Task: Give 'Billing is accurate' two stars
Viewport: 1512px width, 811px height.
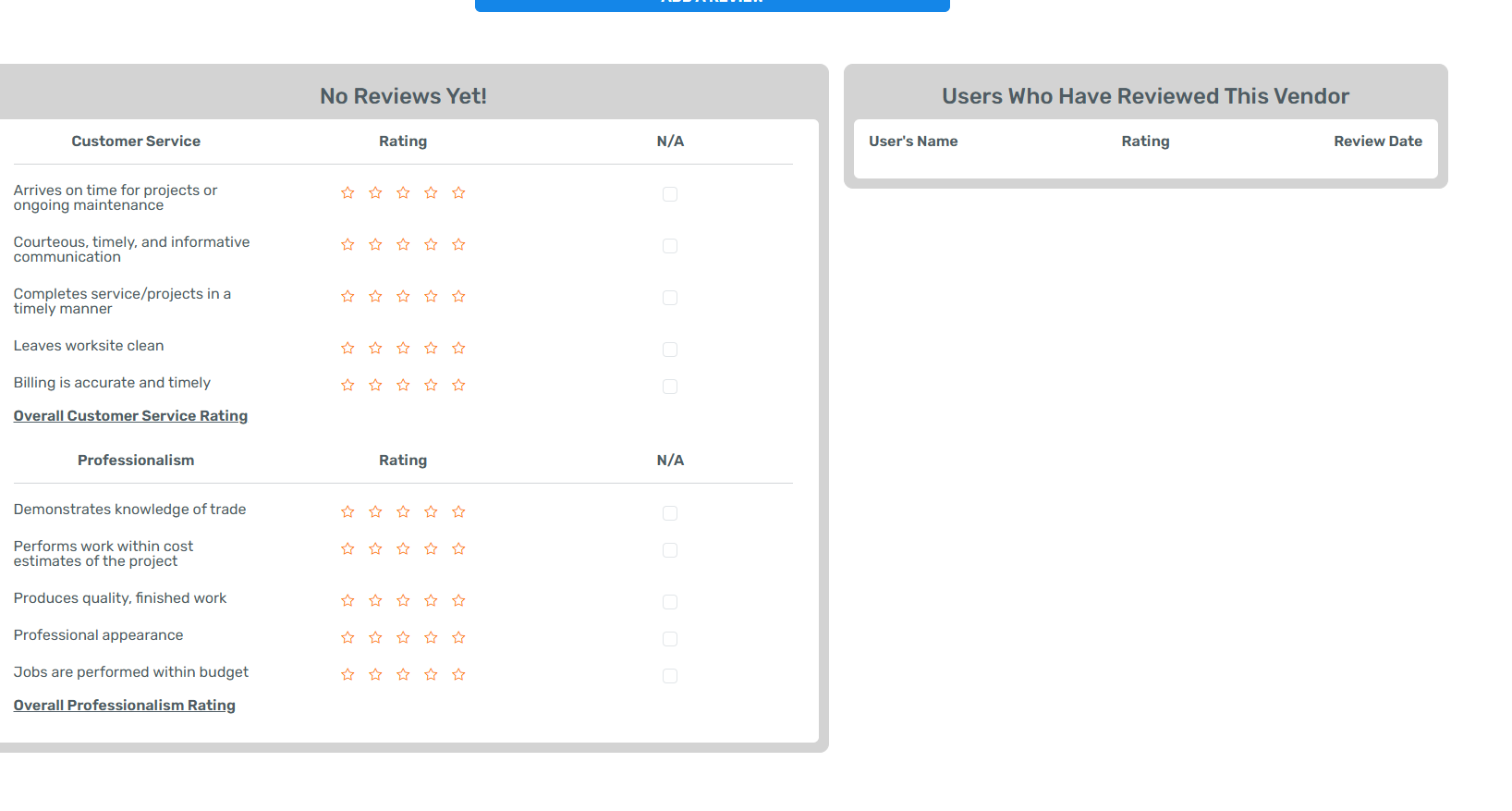Action: [375, 385]
